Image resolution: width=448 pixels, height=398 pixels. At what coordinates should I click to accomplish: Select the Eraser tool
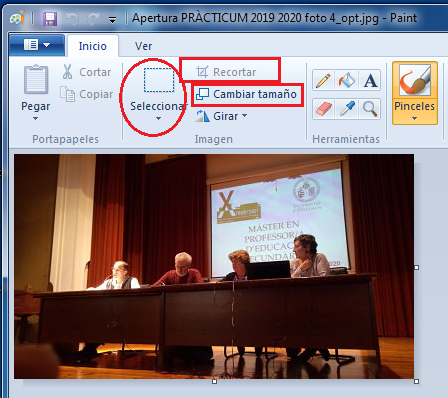pyautogui.click(x=323, y=109)
